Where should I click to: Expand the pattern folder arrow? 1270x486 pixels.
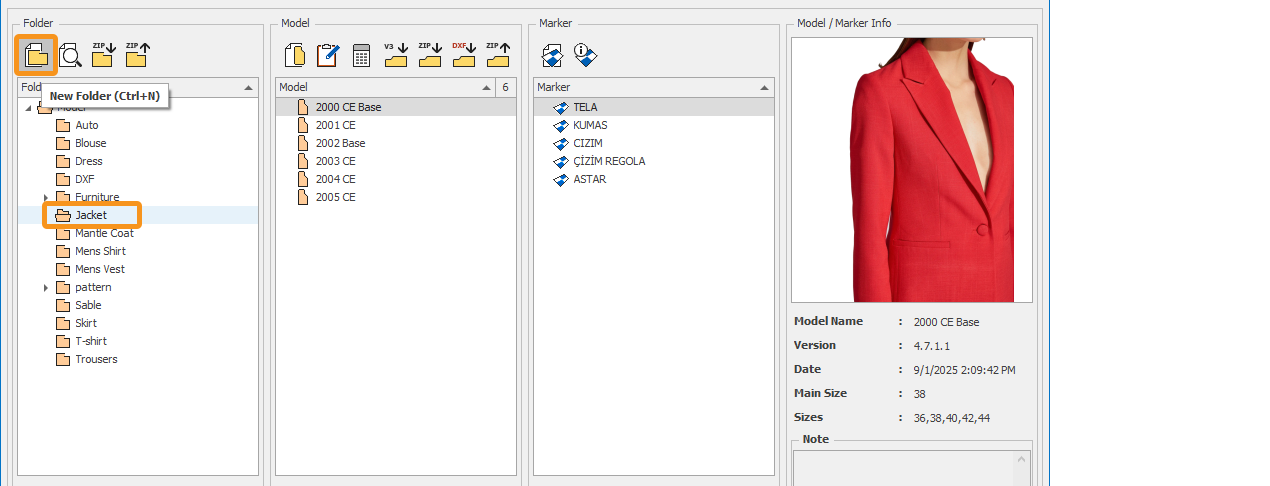tap(46, 287)
